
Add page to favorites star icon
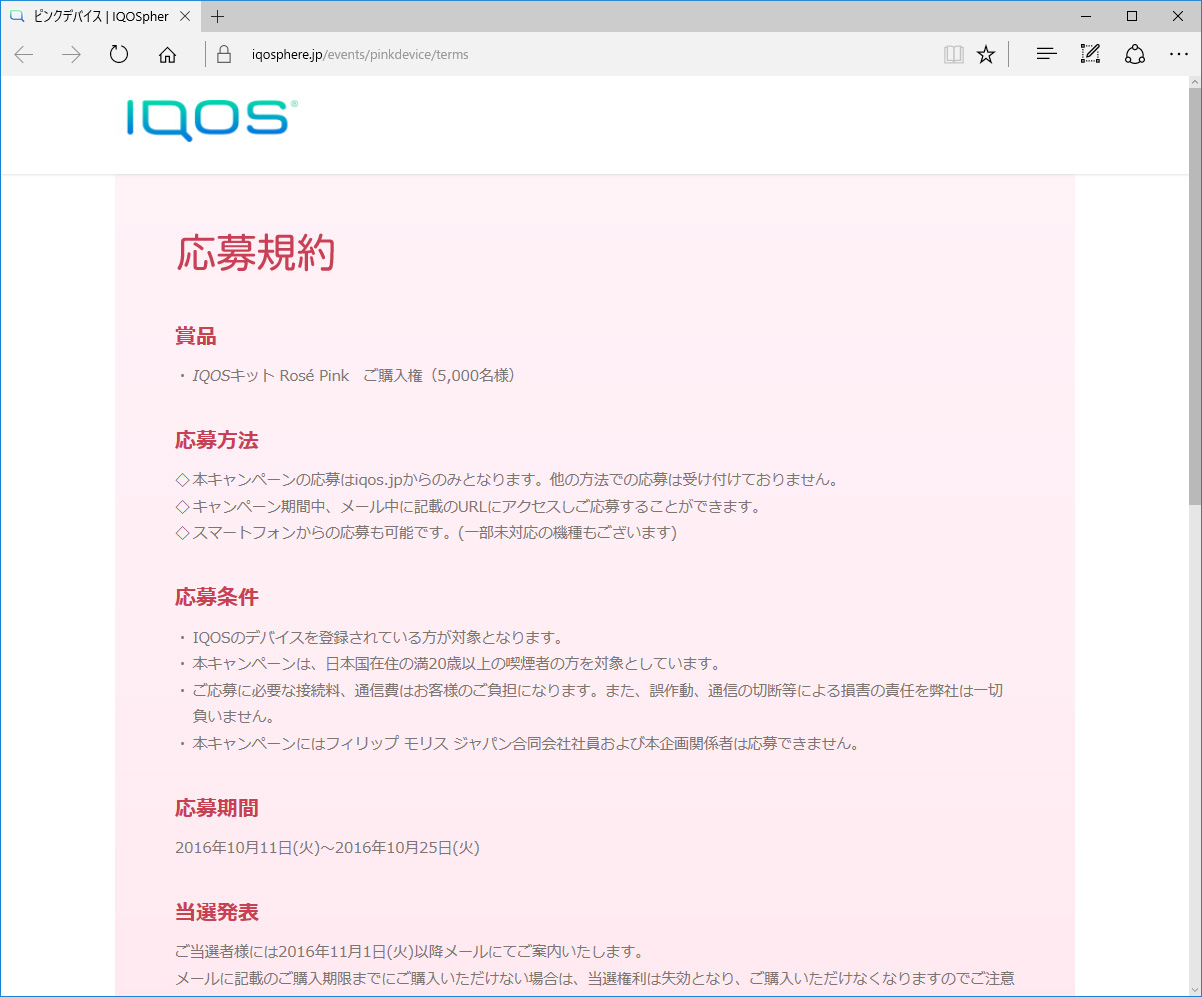coord(986,55)
